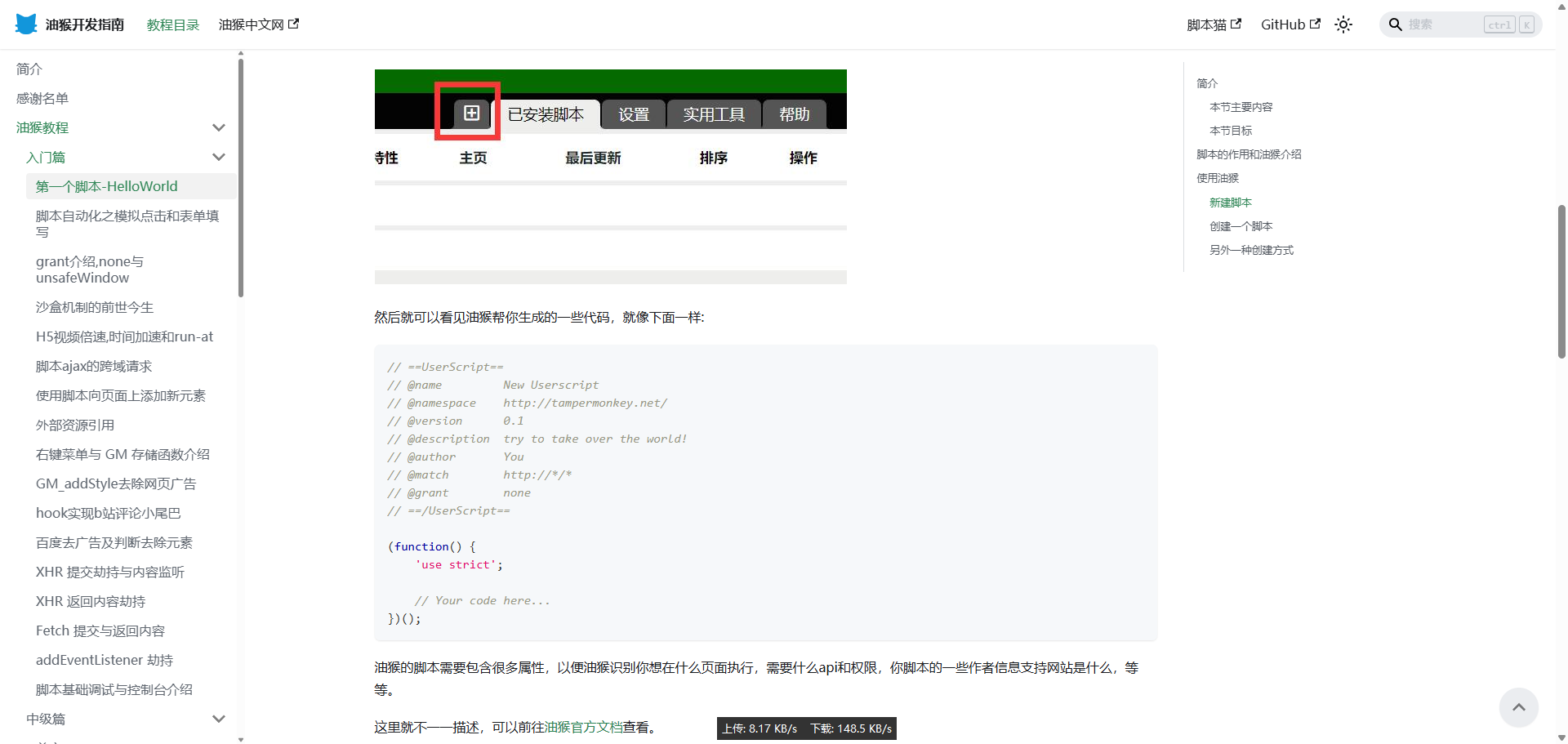1568x744 pixels.
Task: Open GM_addStyle去除网页广告 from the sidebar
Action: pos(116,483)
